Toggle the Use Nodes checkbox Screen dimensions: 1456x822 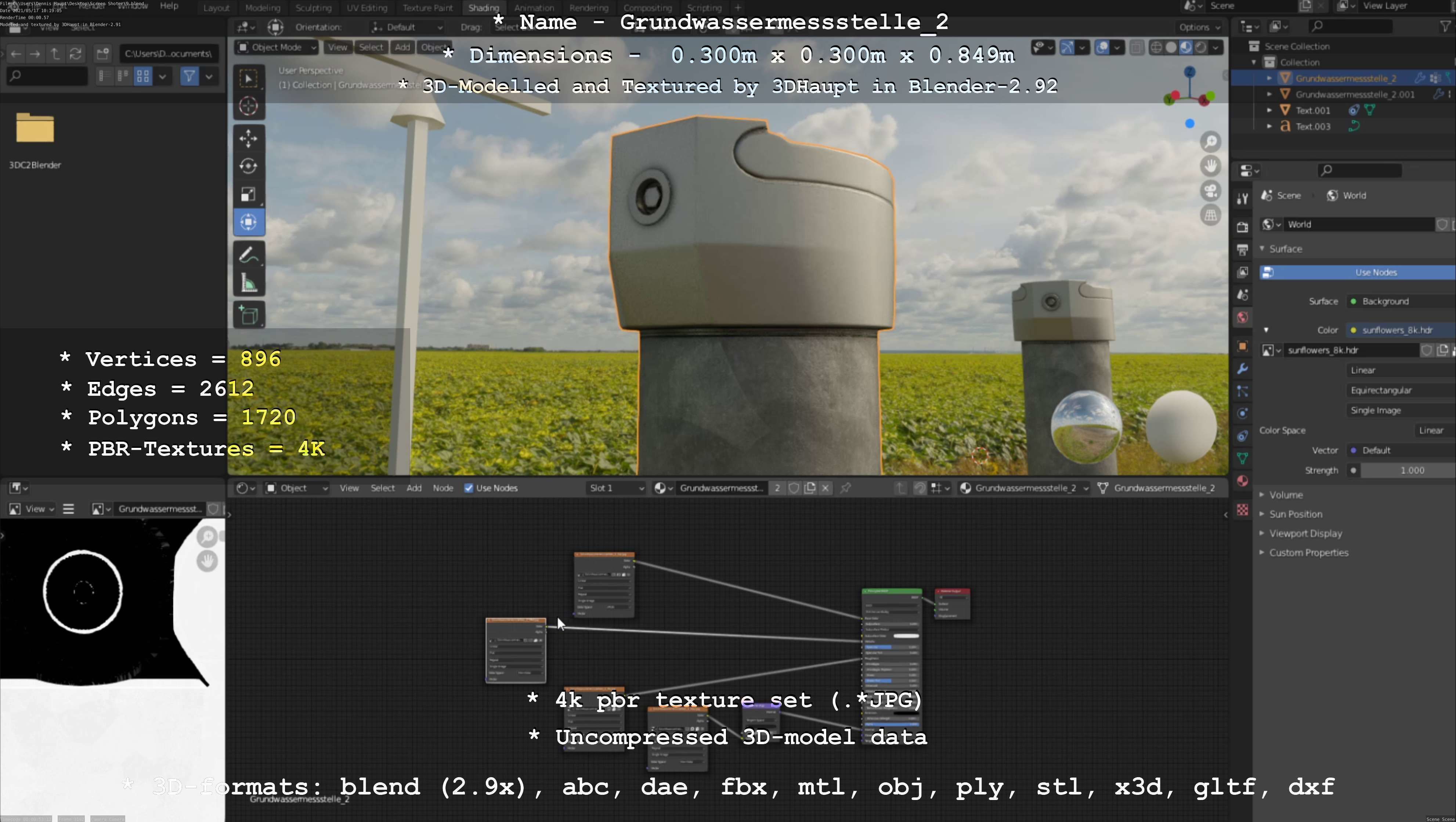click(469, 488)
